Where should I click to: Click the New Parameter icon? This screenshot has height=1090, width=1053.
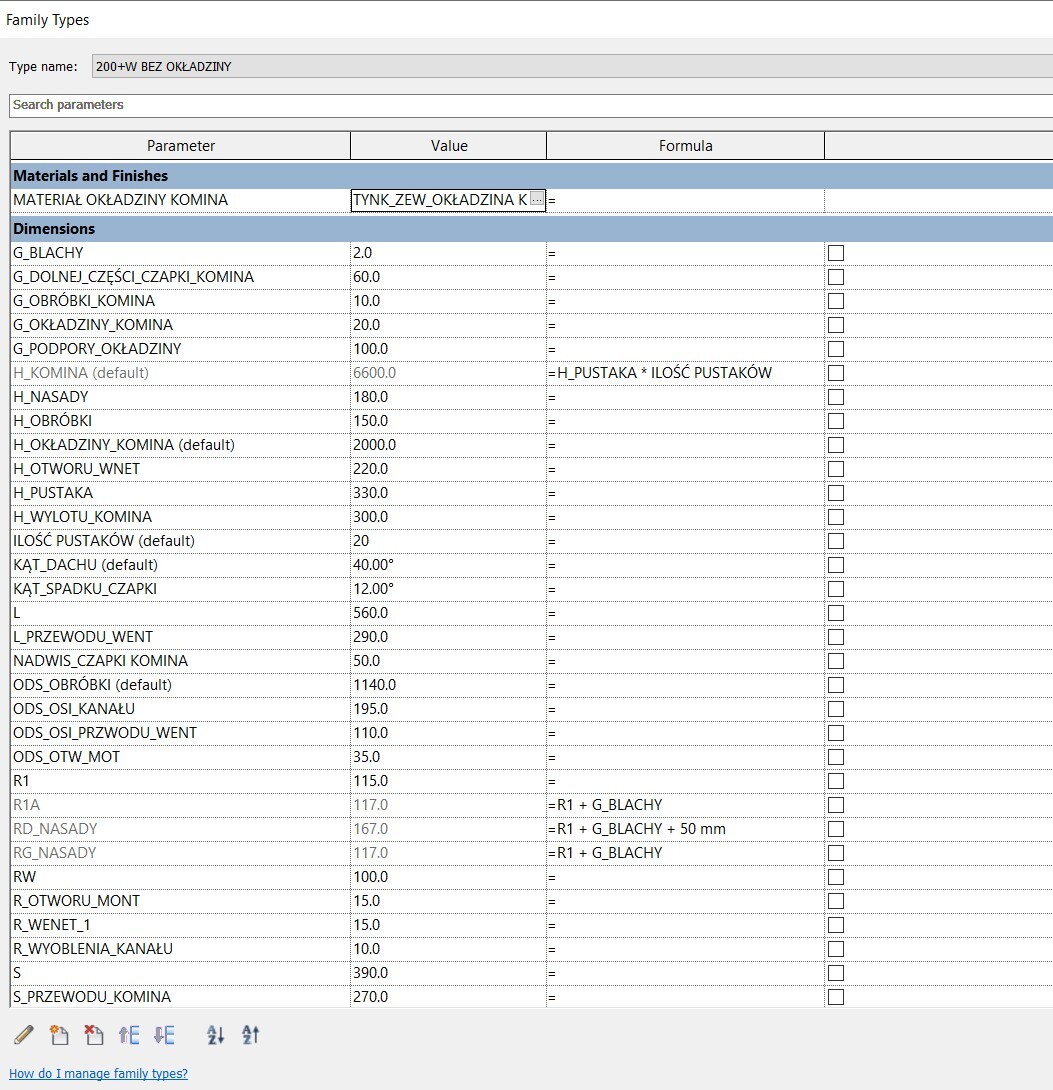coord(59,1035)
